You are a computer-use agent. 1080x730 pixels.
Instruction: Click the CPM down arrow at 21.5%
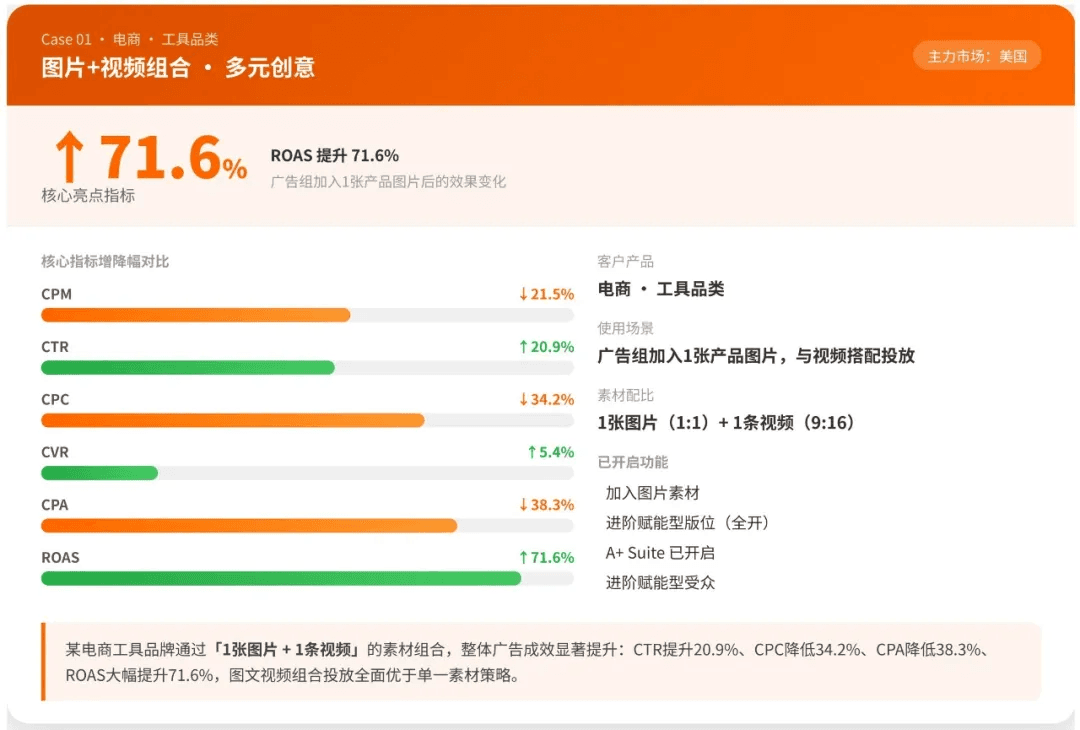tap(523, 294)
